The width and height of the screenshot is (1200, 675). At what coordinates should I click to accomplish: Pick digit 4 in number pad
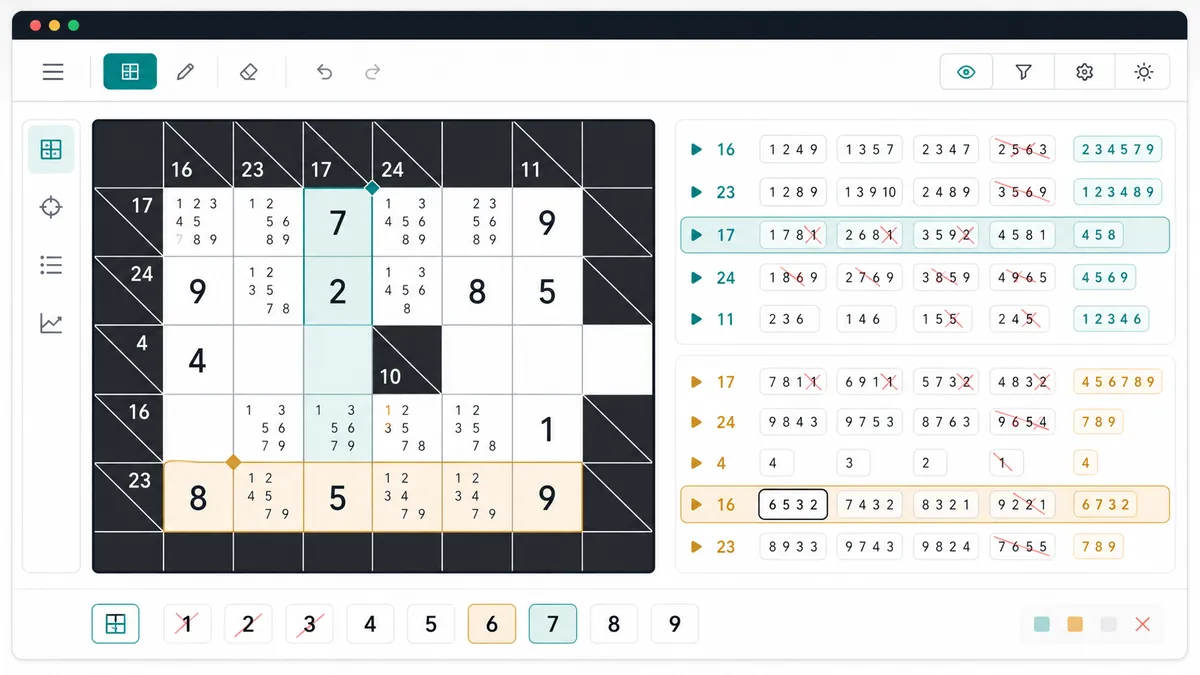pos(370,624)
